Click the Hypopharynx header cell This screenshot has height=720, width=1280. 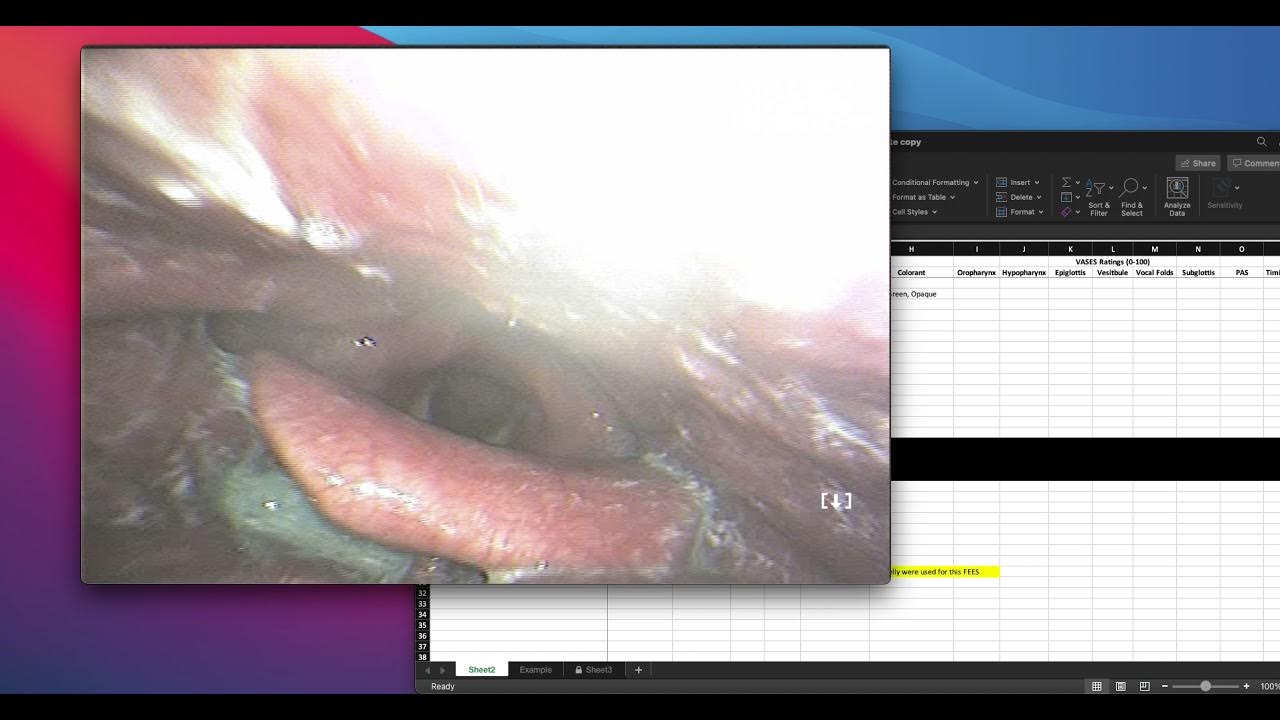coord(1024,272)
